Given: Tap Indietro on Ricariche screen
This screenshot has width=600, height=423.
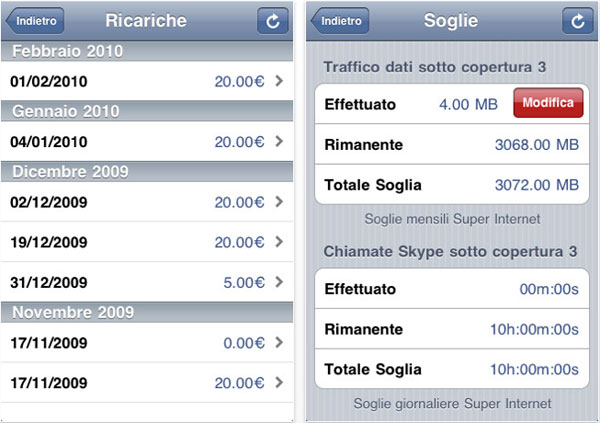Looking at the screenshot, I should (35, 21).
